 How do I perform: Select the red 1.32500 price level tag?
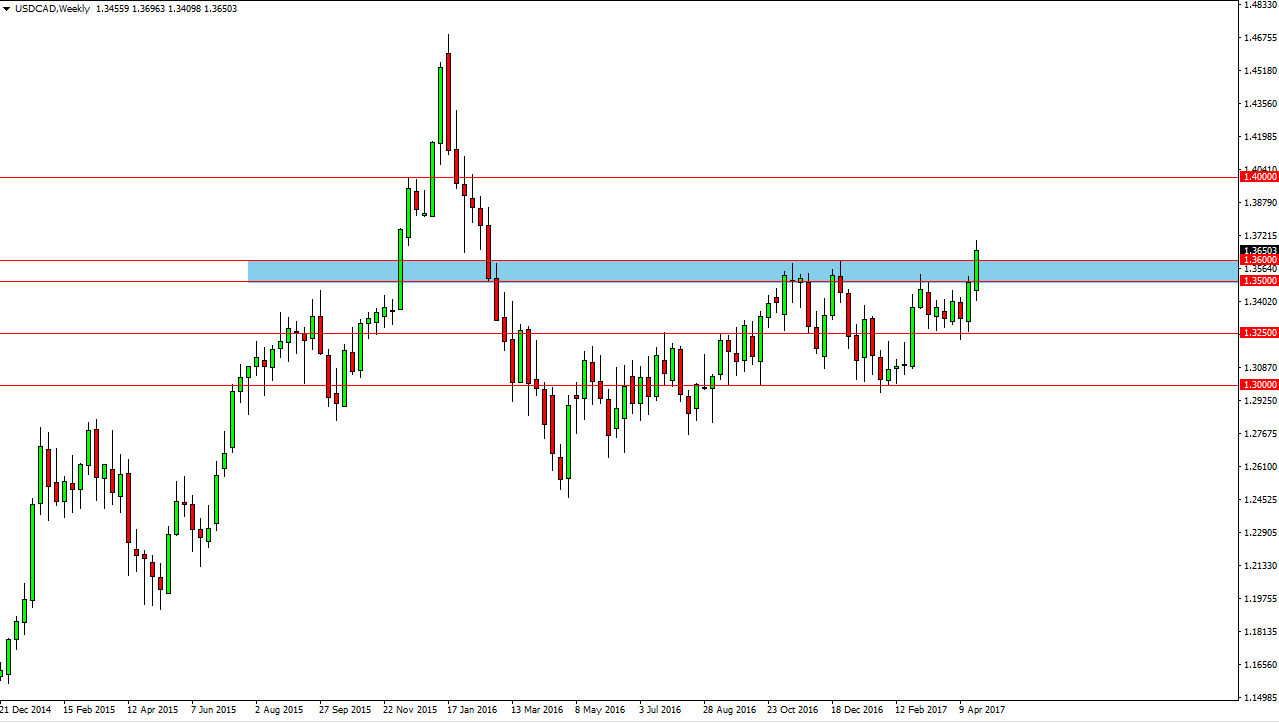[1258, 333]
